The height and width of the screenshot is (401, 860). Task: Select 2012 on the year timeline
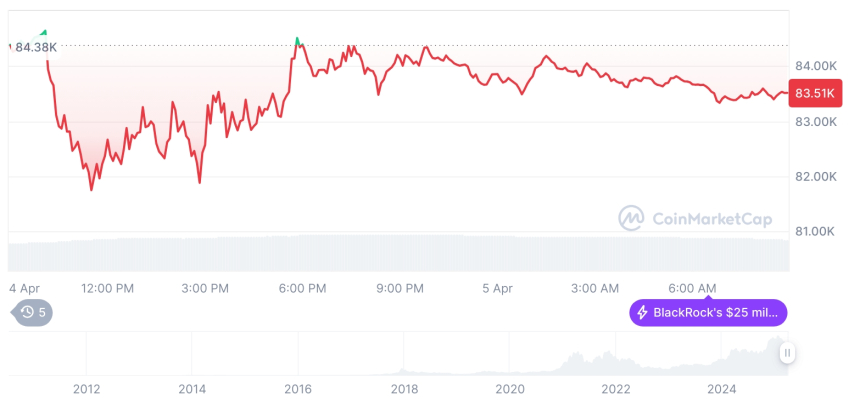pos(86,388)
